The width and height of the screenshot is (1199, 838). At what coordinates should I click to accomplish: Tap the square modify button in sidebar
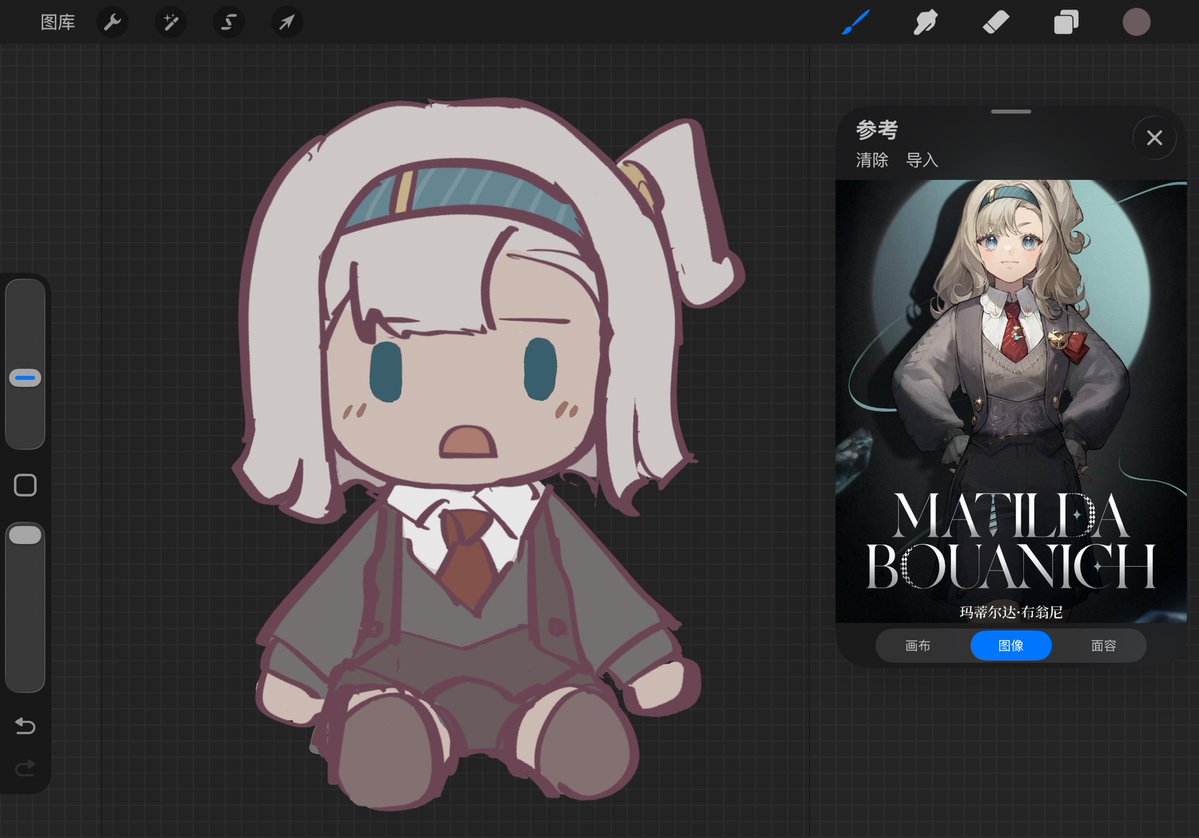coord(25,485)
